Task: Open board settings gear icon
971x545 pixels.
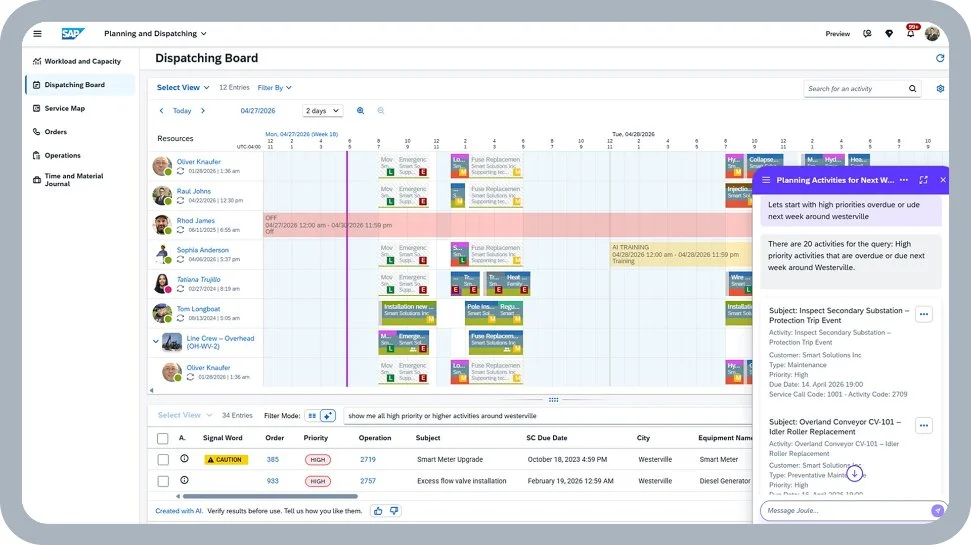Action: point(940,89)
